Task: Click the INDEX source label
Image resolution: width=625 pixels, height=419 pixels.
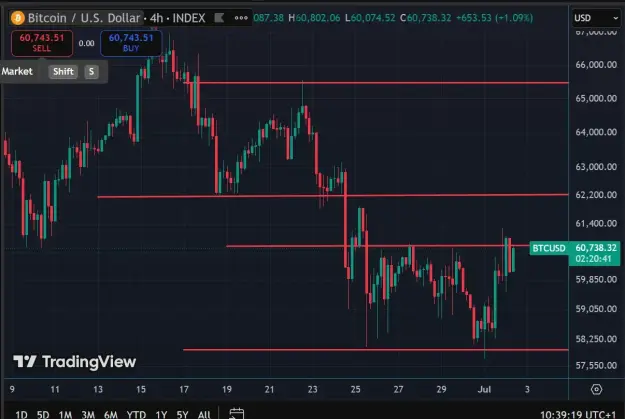Action: [x=189, y=18]
